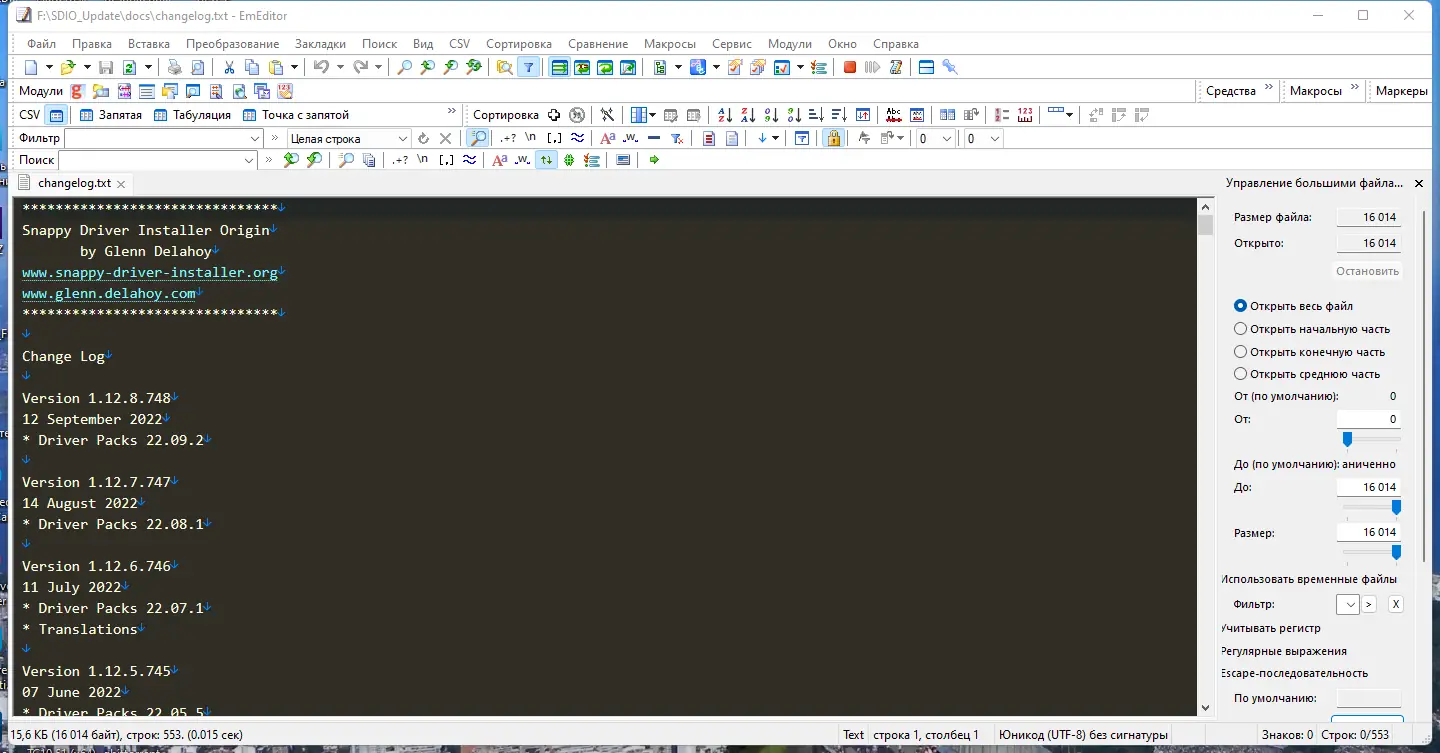Viewport: 1440px width, 753px height.
Task: Expand the Средства toolbar overflow chevron
Action: tap(1270, 88)
